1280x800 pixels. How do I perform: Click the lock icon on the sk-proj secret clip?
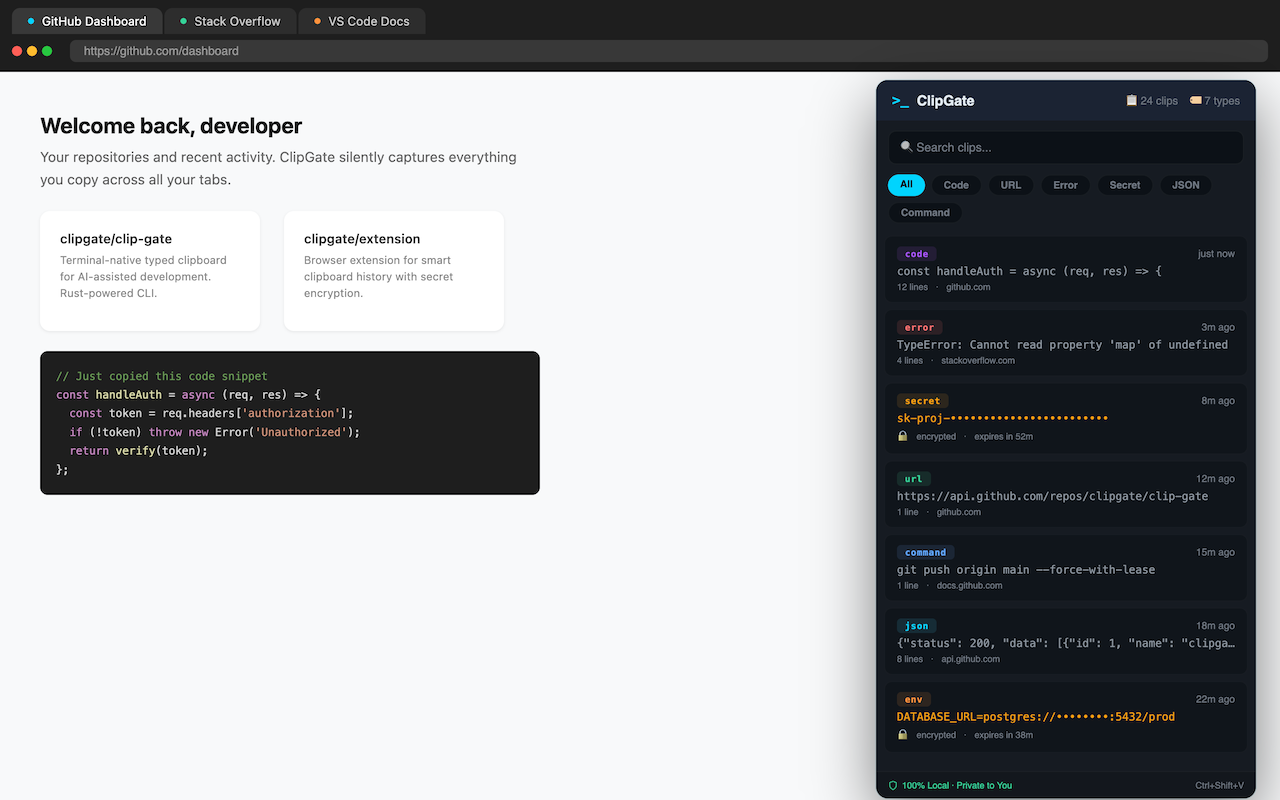[902, 436]
